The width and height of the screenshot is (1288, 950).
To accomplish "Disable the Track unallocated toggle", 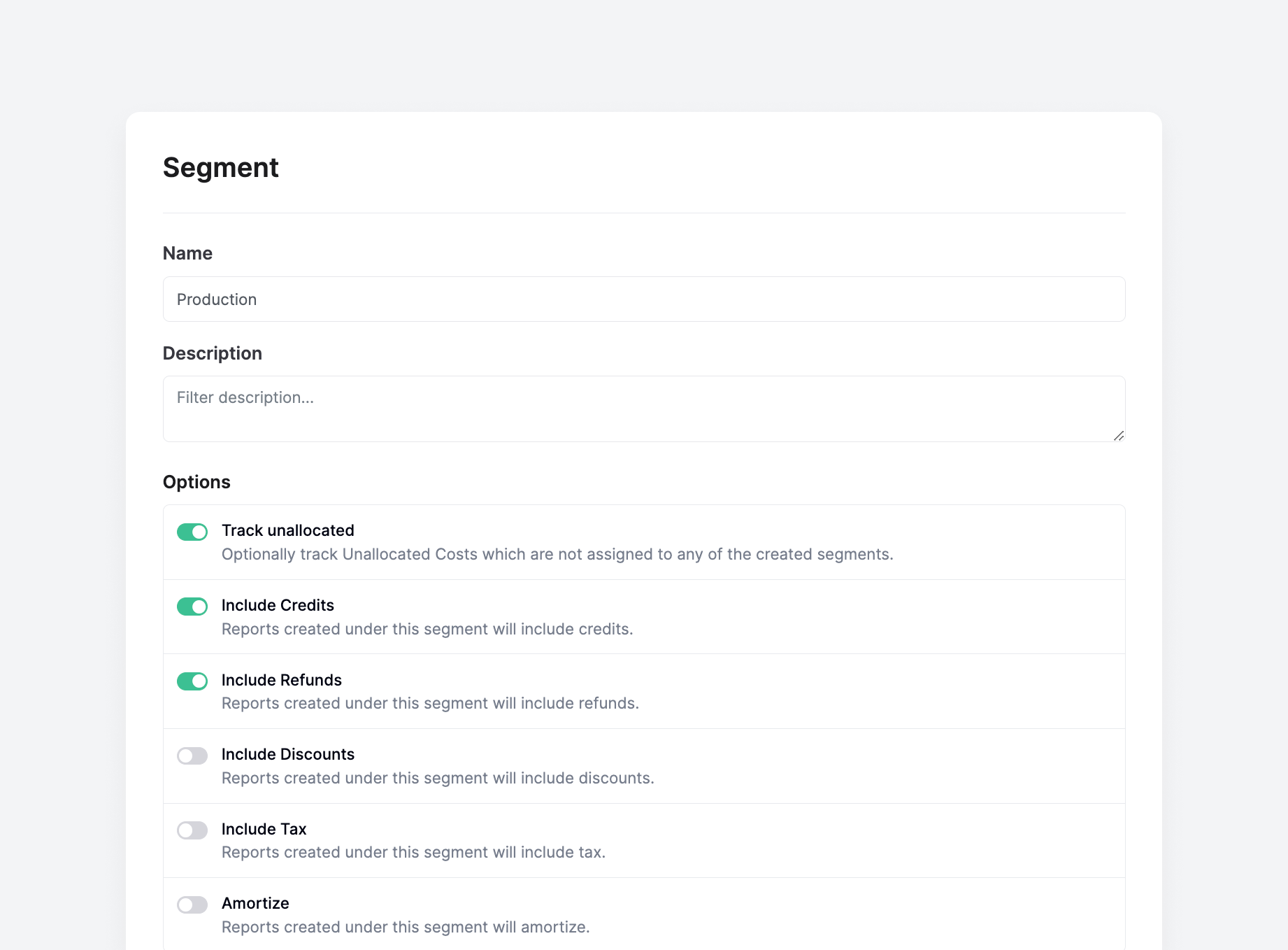I will click(x=192, y=532).
